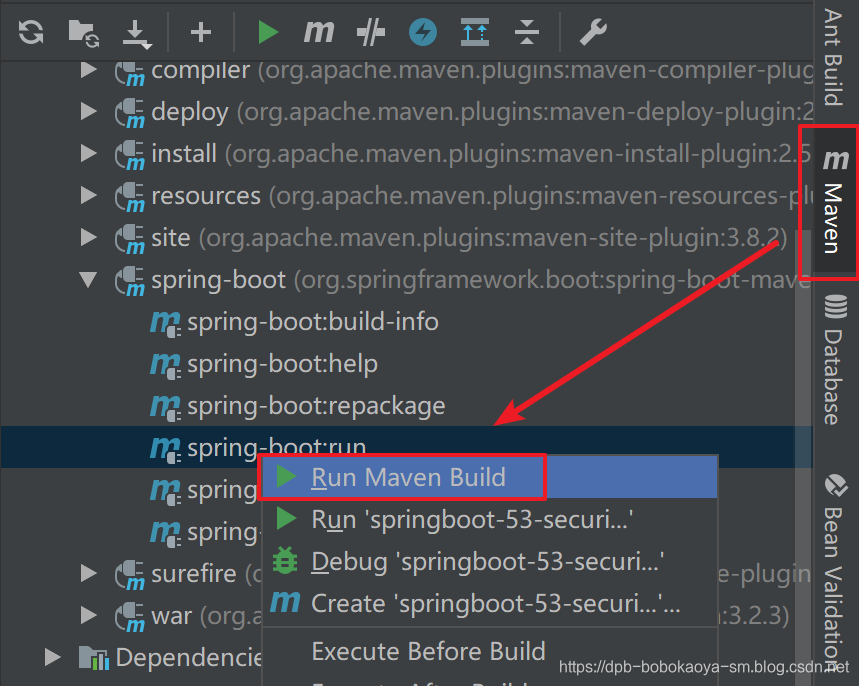The image size is (860, 686).
Task: Choose Execute Before Build menu entry
Action: pos(490,651)
